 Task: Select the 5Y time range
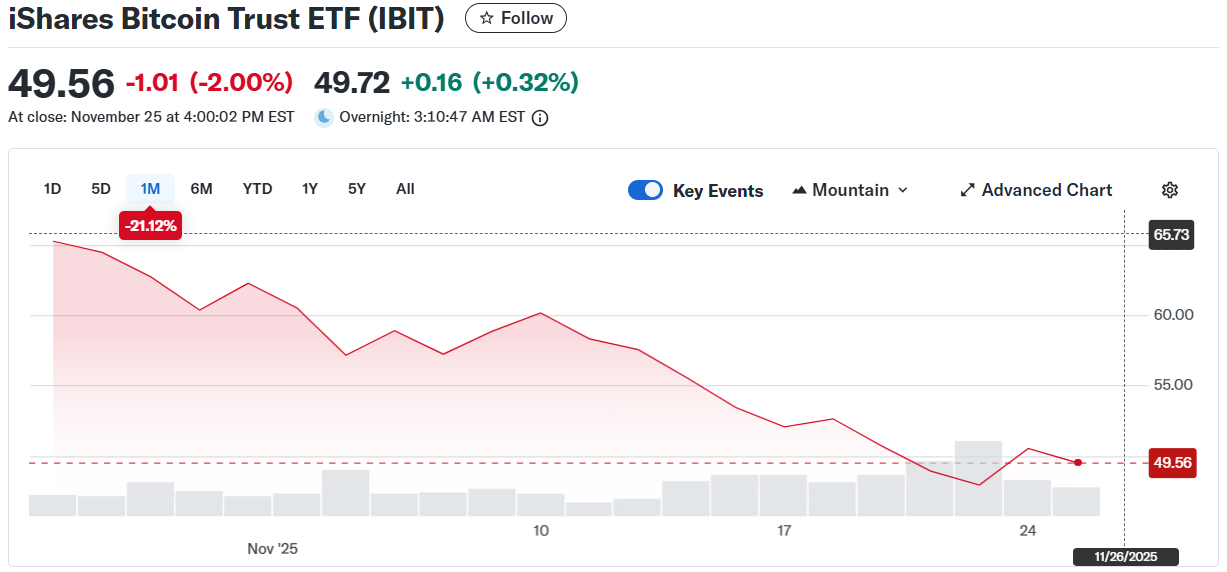coord(357,189)
